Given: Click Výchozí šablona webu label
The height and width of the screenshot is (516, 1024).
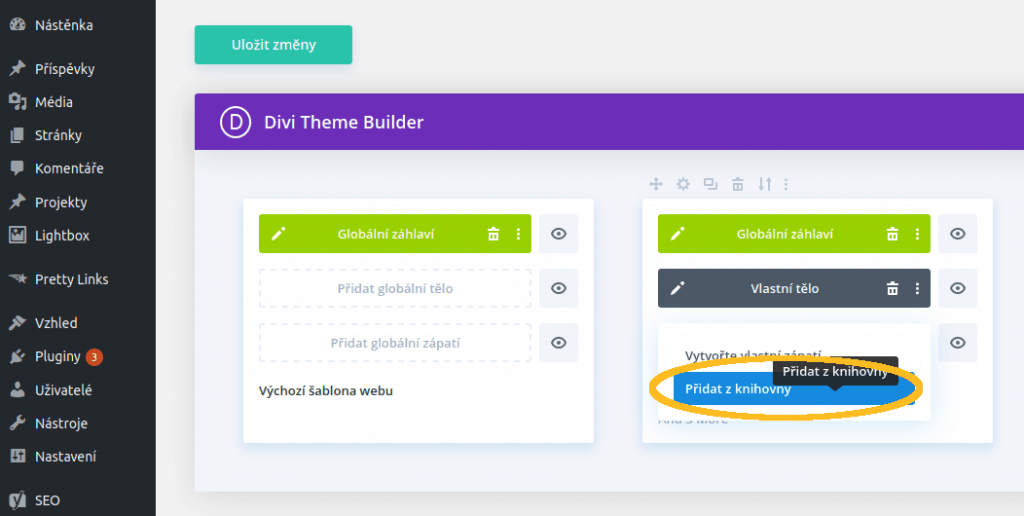Looking at the screenshot, I should pyautogui.click(x=326, y=391).
